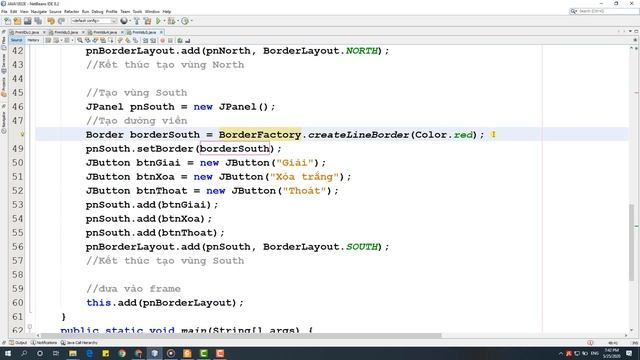Click the taskbar search icon

tap(24, 353)
